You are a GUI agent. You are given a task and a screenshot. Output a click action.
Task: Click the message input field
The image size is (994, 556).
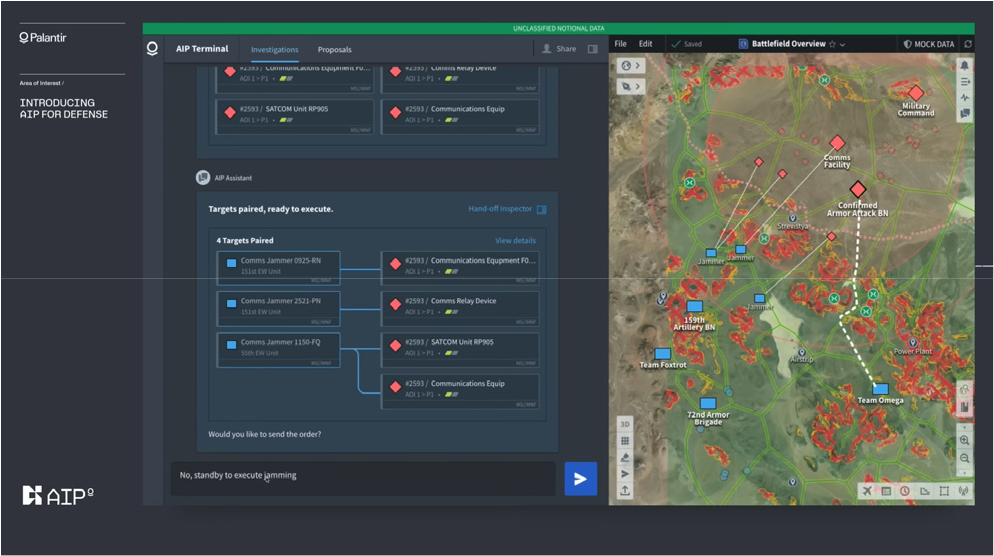point(362,476)
